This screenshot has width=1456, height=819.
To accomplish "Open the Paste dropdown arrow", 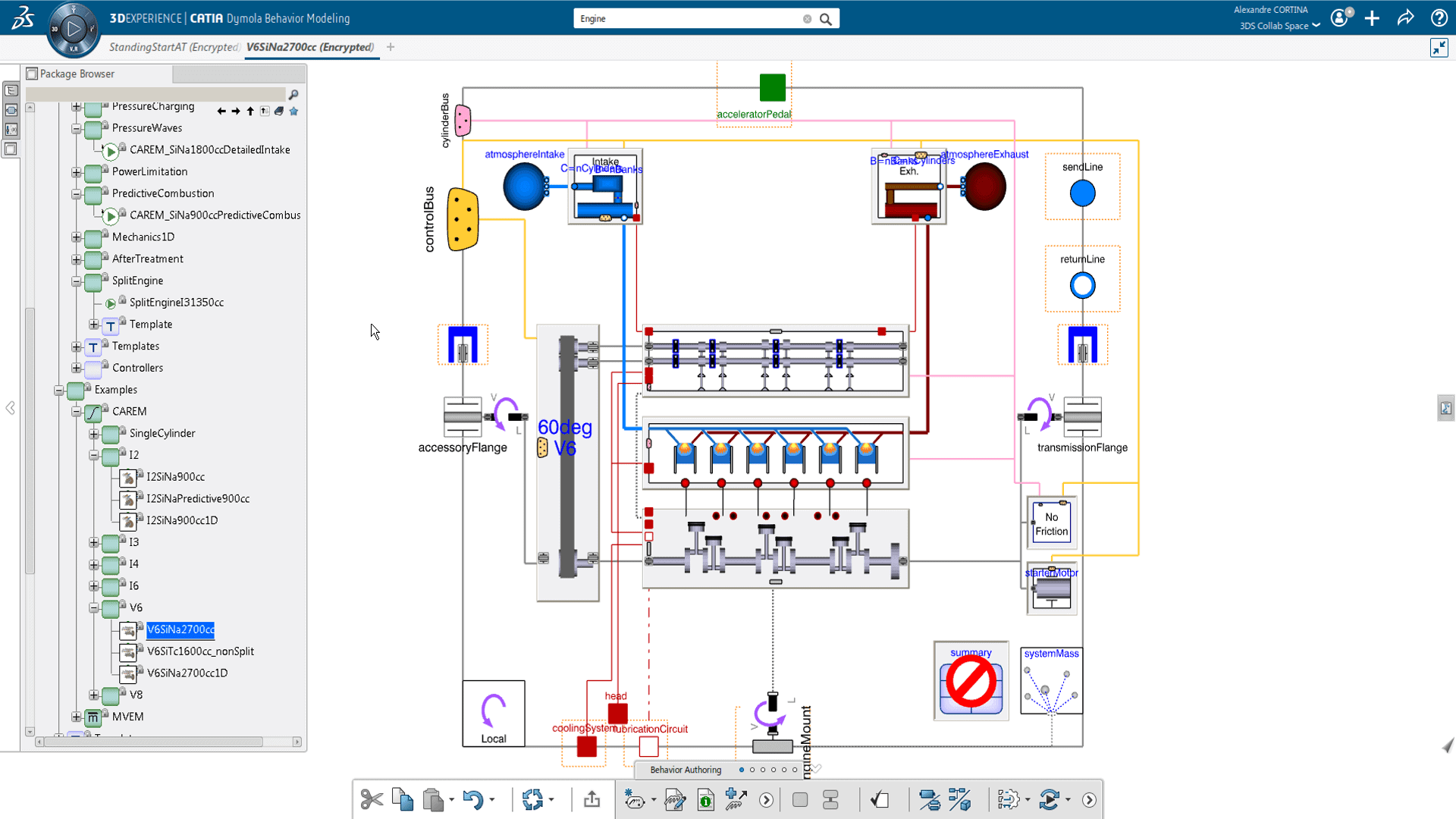I will [x=452, y=799].
